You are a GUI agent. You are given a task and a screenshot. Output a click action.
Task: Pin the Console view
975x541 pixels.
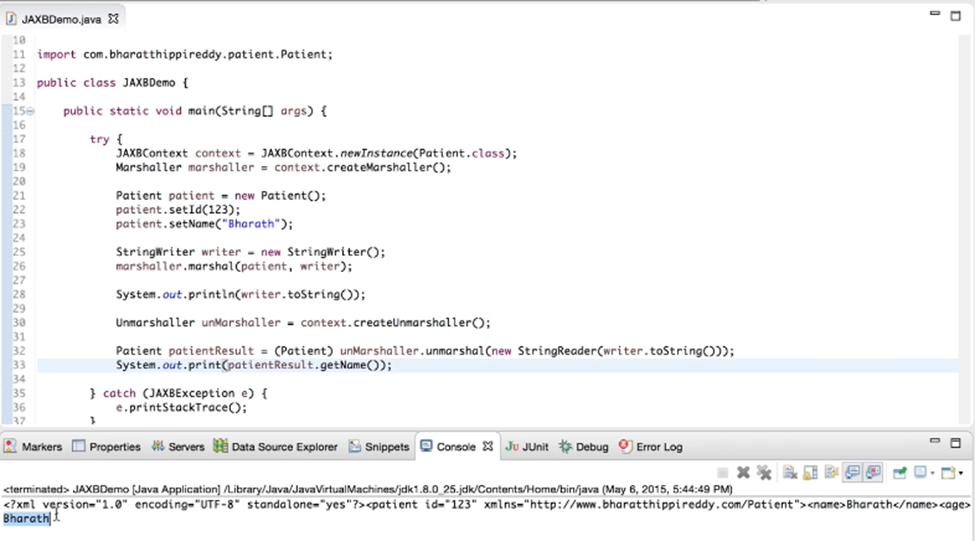[899, 473]
